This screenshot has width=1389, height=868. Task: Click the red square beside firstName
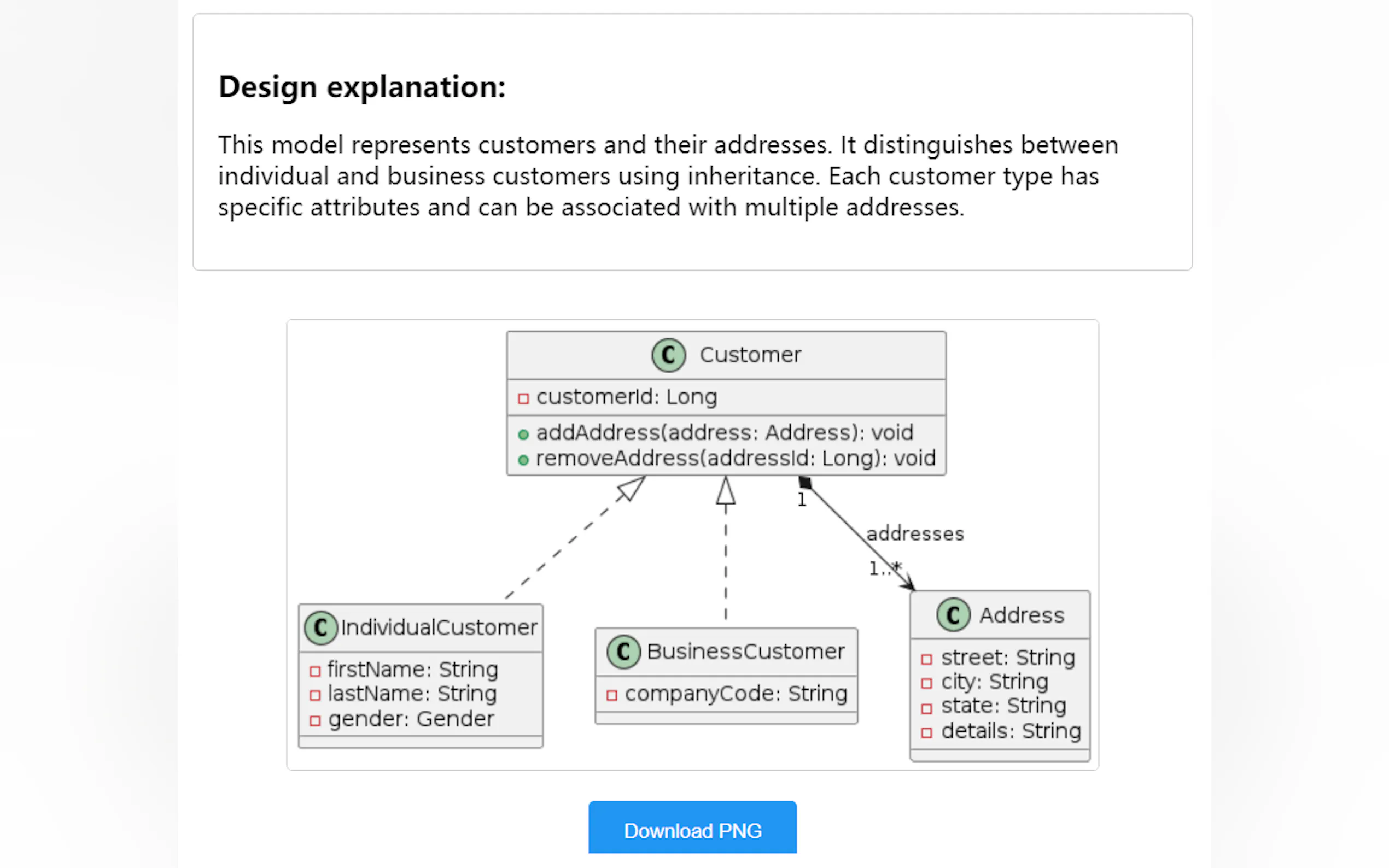click(x=314, y=671)
